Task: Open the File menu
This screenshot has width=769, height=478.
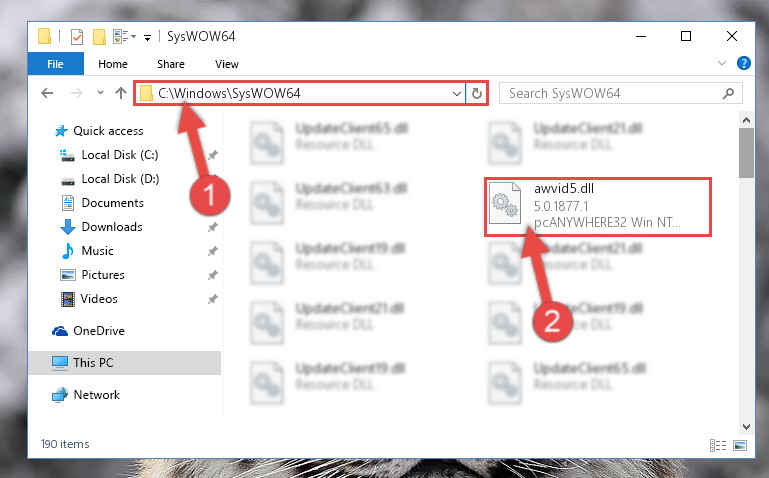Action: (55, 64)
